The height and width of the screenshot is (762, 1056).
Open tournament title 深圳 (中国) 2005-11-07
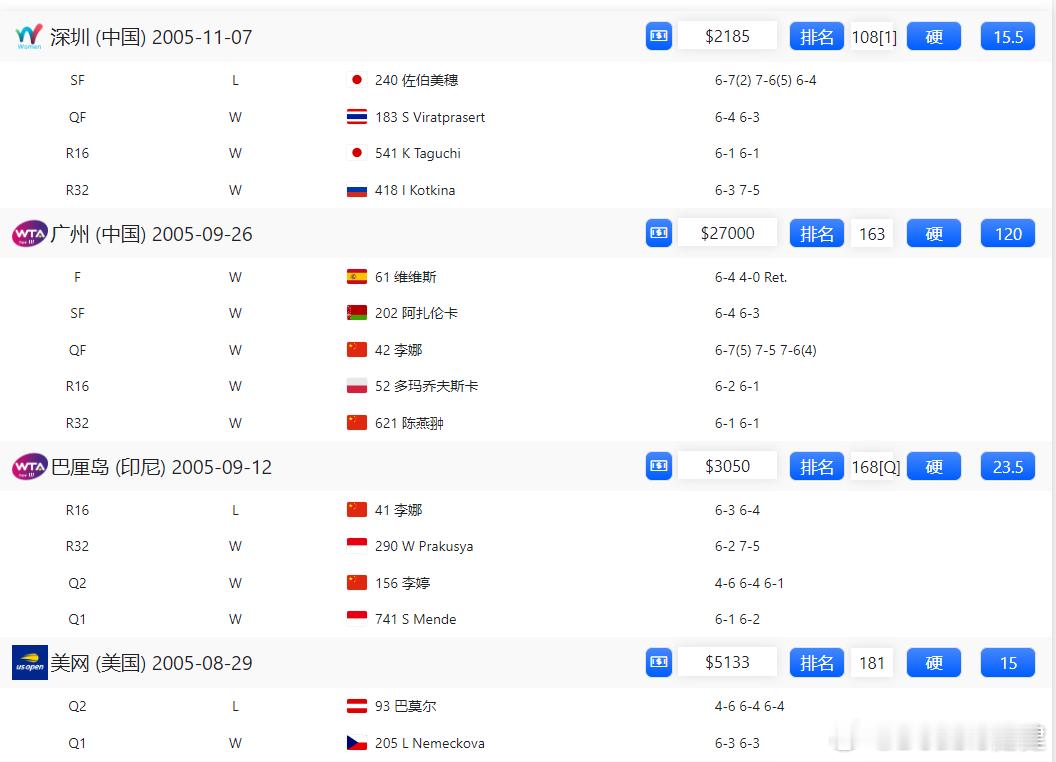pos(151,37)
